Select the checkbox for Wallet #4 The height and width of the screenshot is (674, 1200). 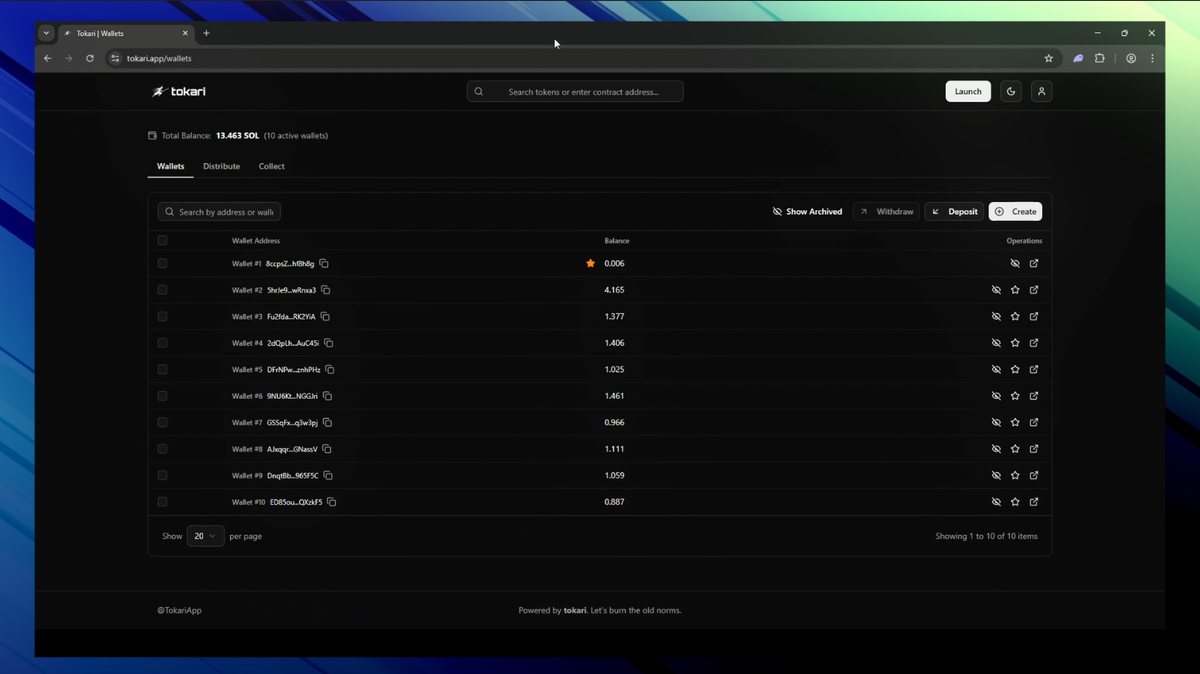tap(162, 342)
